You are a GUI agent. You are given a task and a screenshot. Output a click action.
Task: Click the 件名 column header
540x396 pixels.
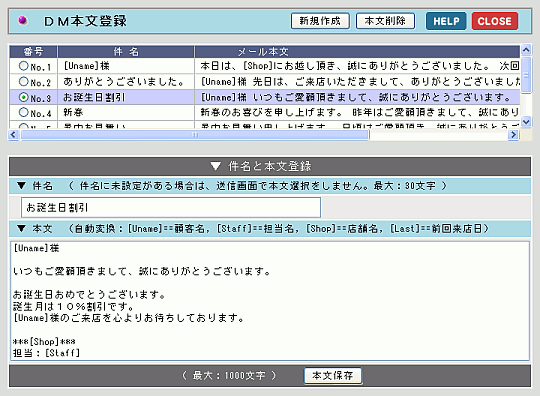126,52
